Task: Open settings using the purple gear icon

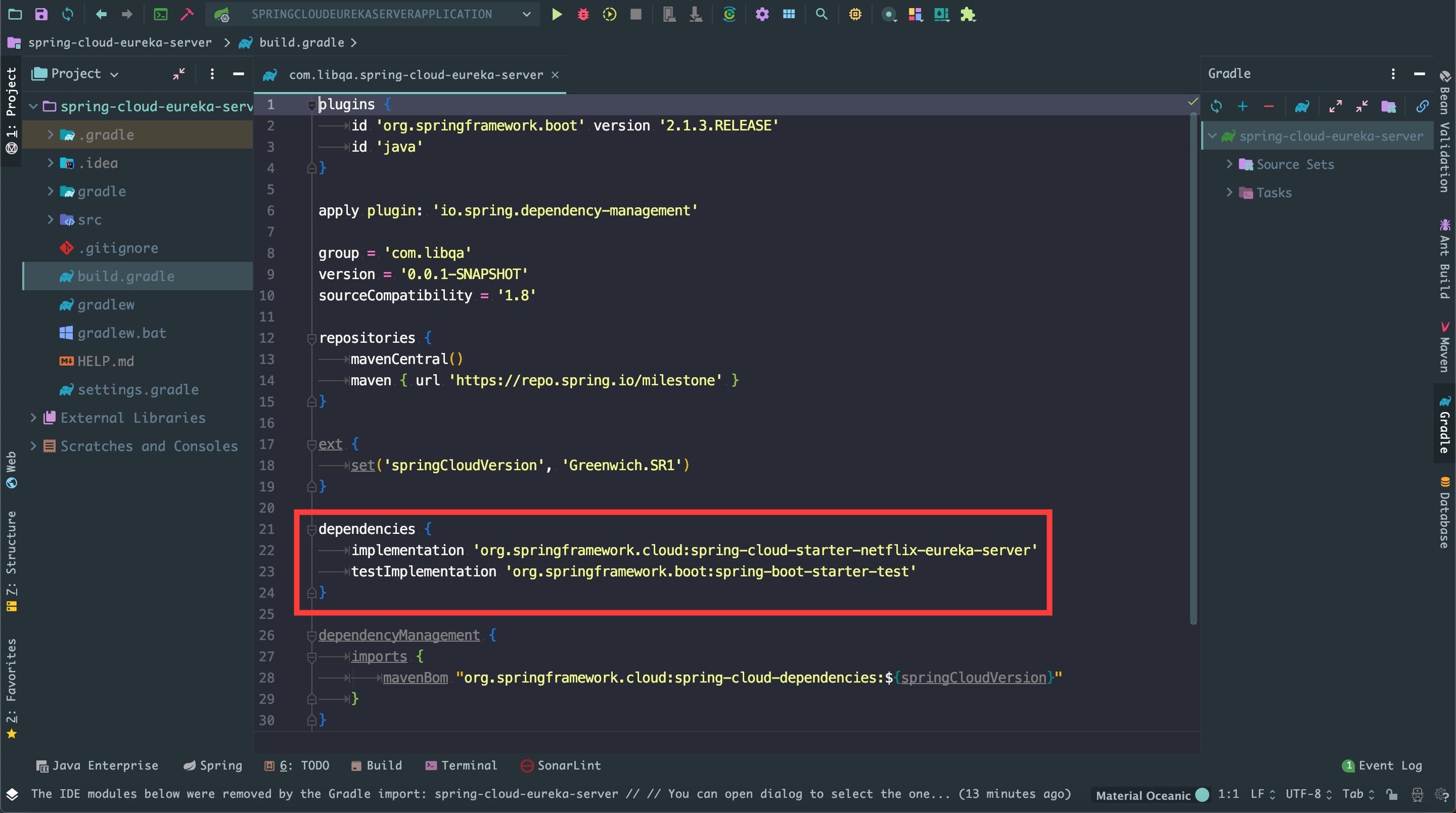Action: point(762,14)
